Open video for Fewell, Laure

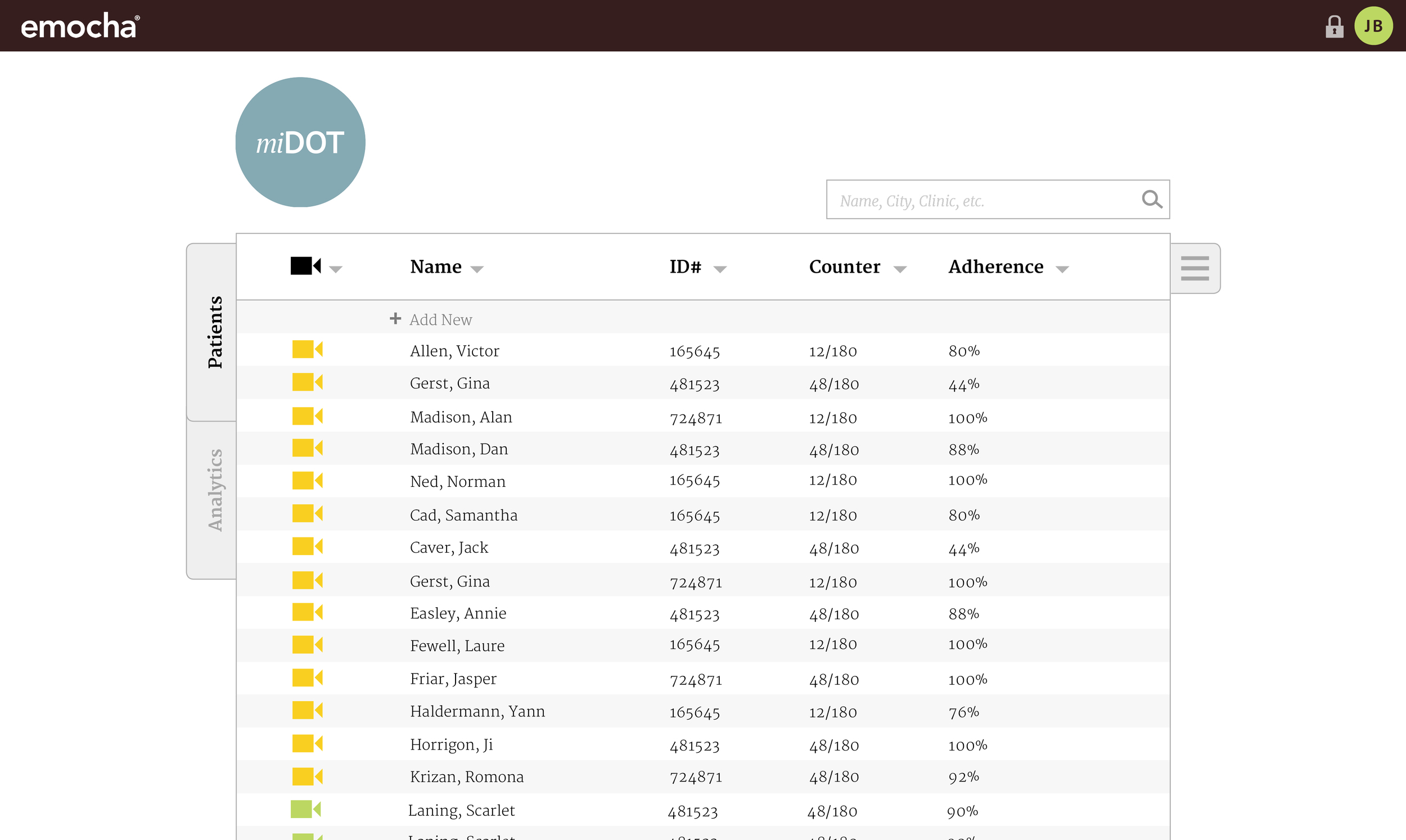(307, 645)
